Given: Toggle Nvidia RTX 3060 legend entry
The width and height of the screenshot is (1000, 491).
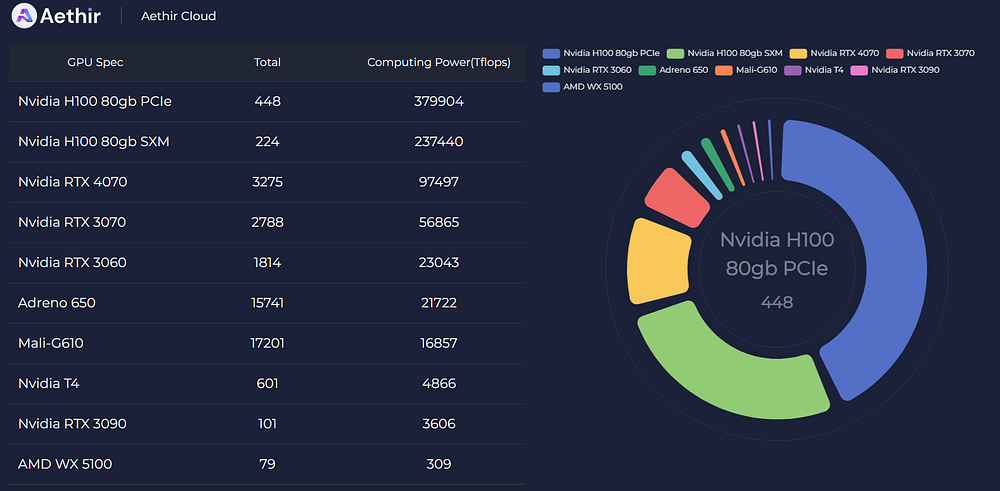Looking at the screenshot, I should click(x=587, y=70).
